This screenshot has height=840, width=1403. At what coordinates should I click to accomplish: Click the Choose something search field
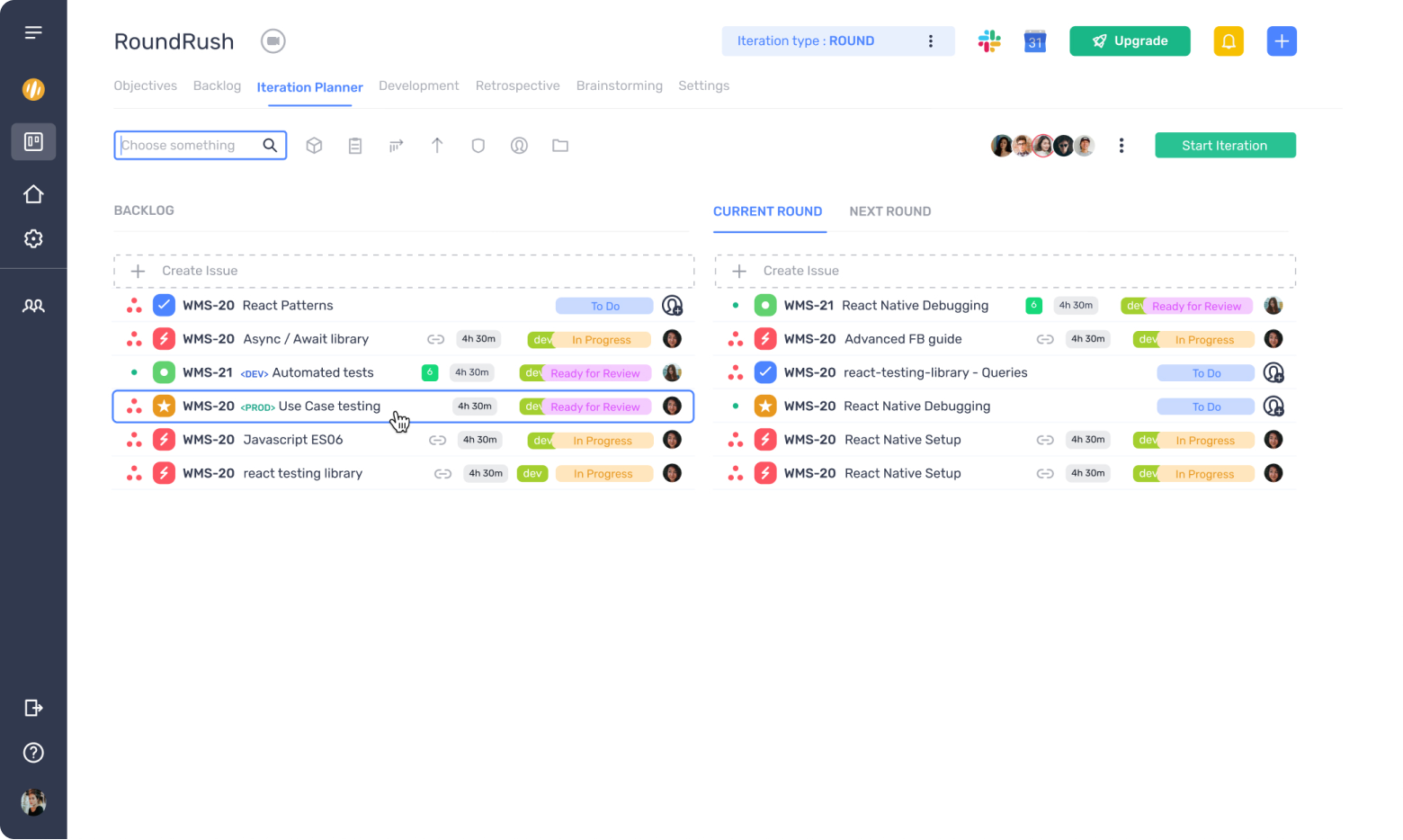click(x=189, y=146)
